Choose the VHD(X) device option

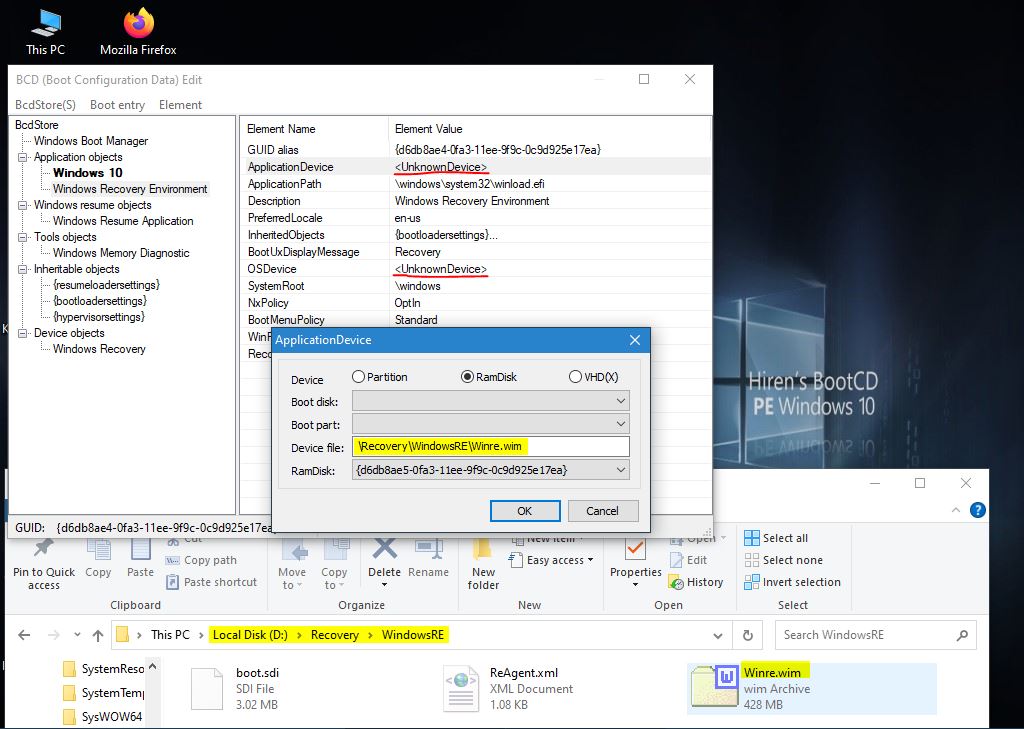point(575,377)
